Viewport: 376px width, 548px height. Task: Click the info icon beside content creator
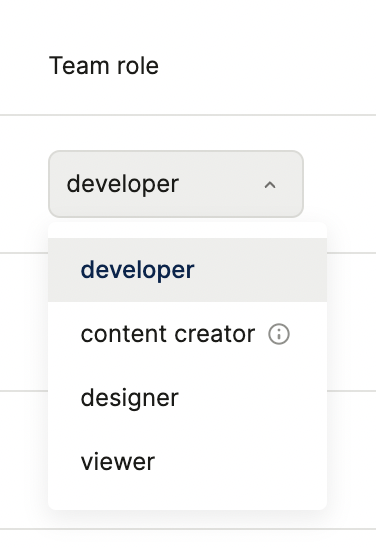pos(279,334)
